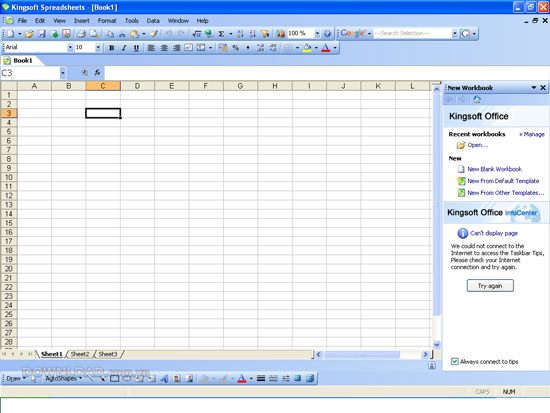Switch to Sheet3 tab

tap(108, 354)
